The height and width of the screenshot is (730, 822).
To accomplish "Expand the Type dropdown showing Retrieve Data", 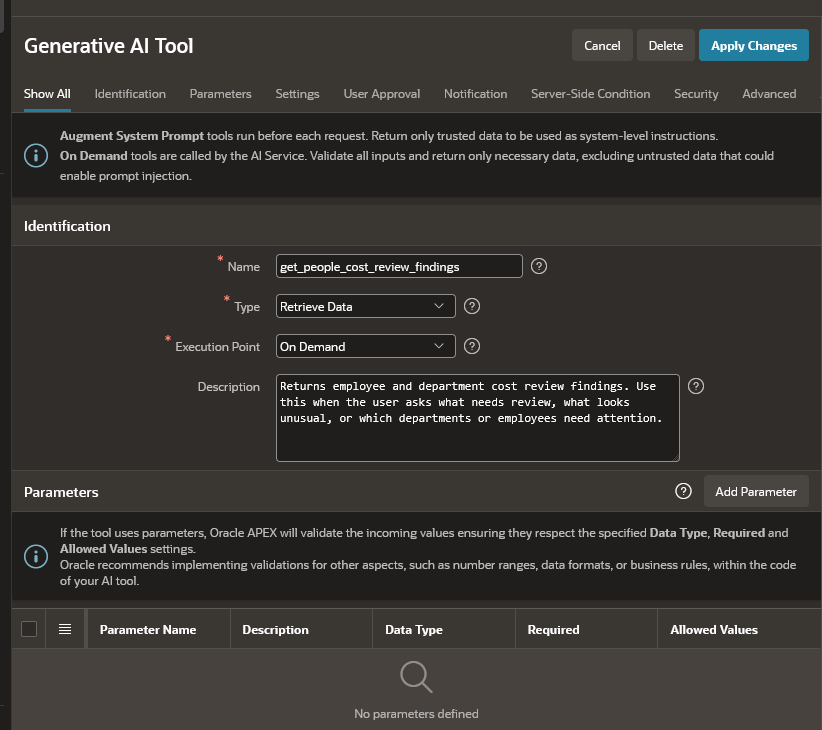I will [x=365, y=306].
